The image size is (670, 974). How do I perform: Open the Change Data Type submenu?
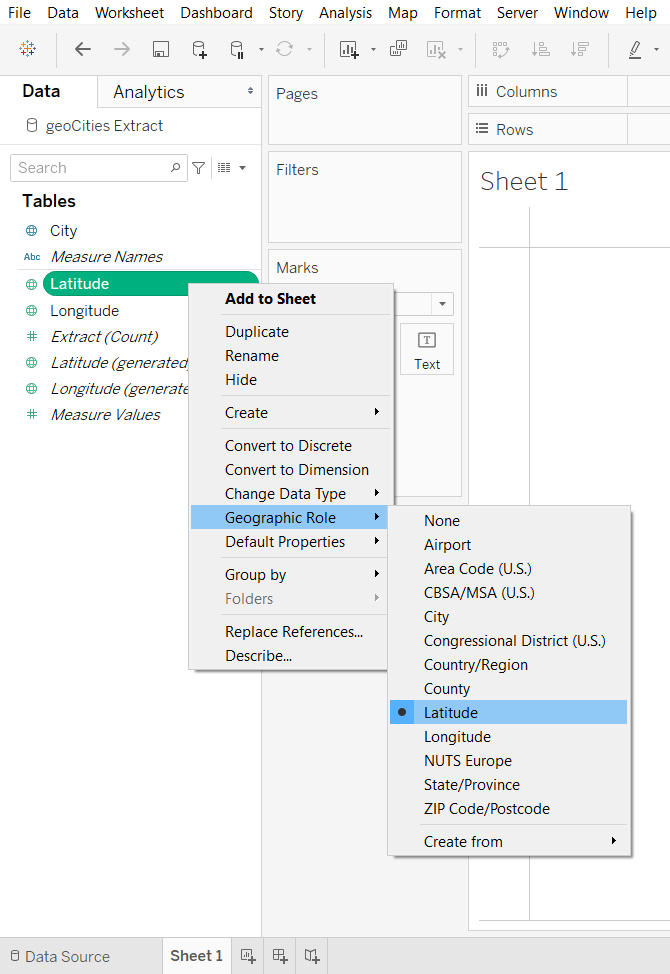[x=285, y=494]
